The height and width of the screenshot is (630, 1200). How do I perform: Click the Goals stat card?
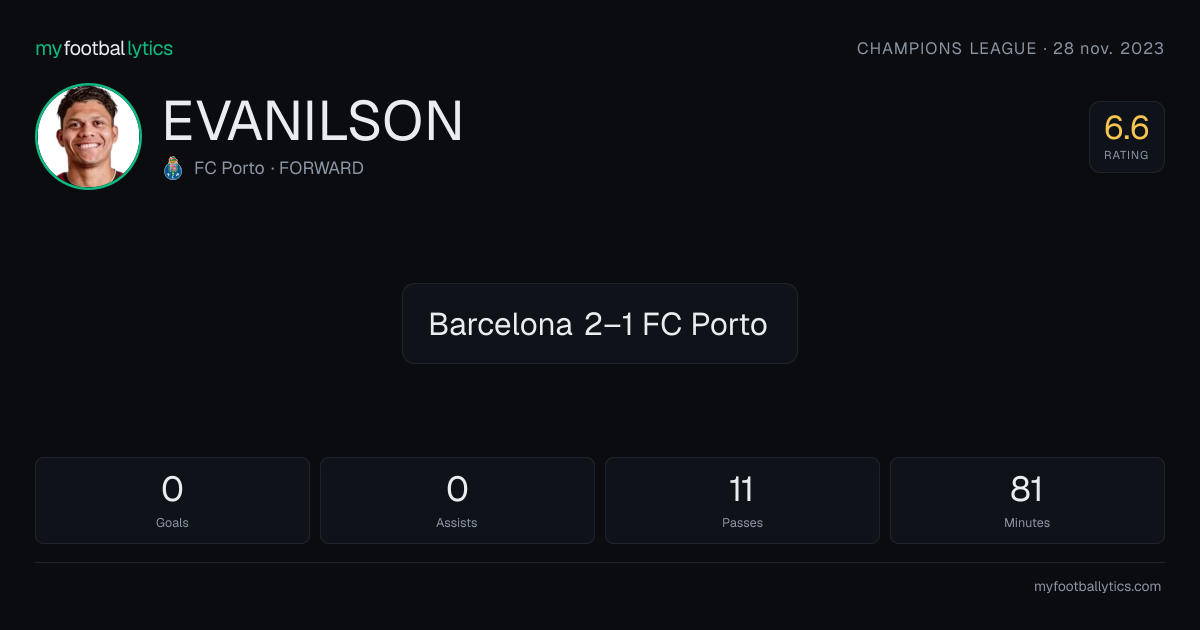(x=172, y=500)
